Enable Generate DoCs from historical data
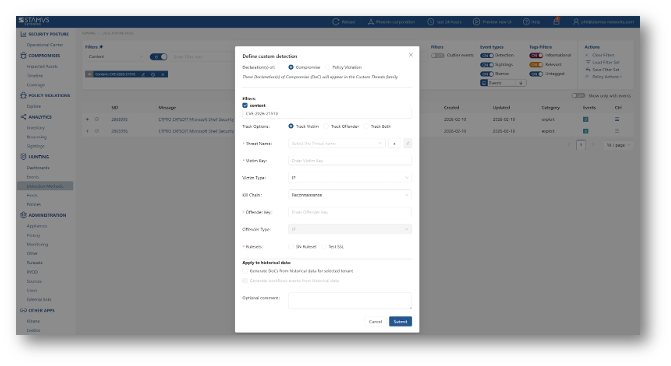The height and width of the screenshot is (366, 671). point(245,271)
